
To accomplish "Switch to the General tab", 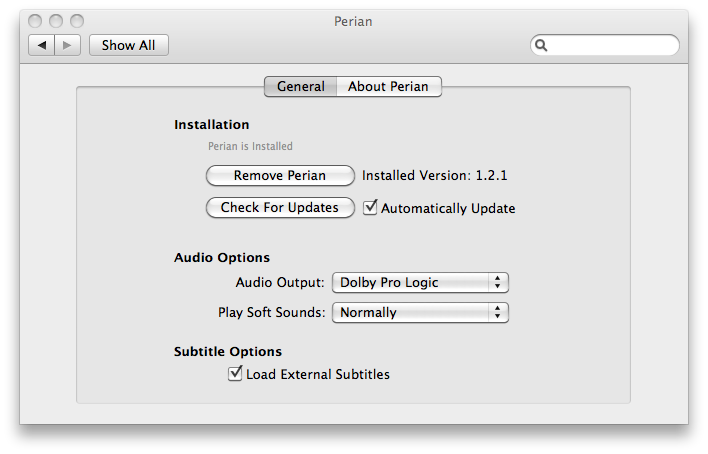I will click(301, 86).
